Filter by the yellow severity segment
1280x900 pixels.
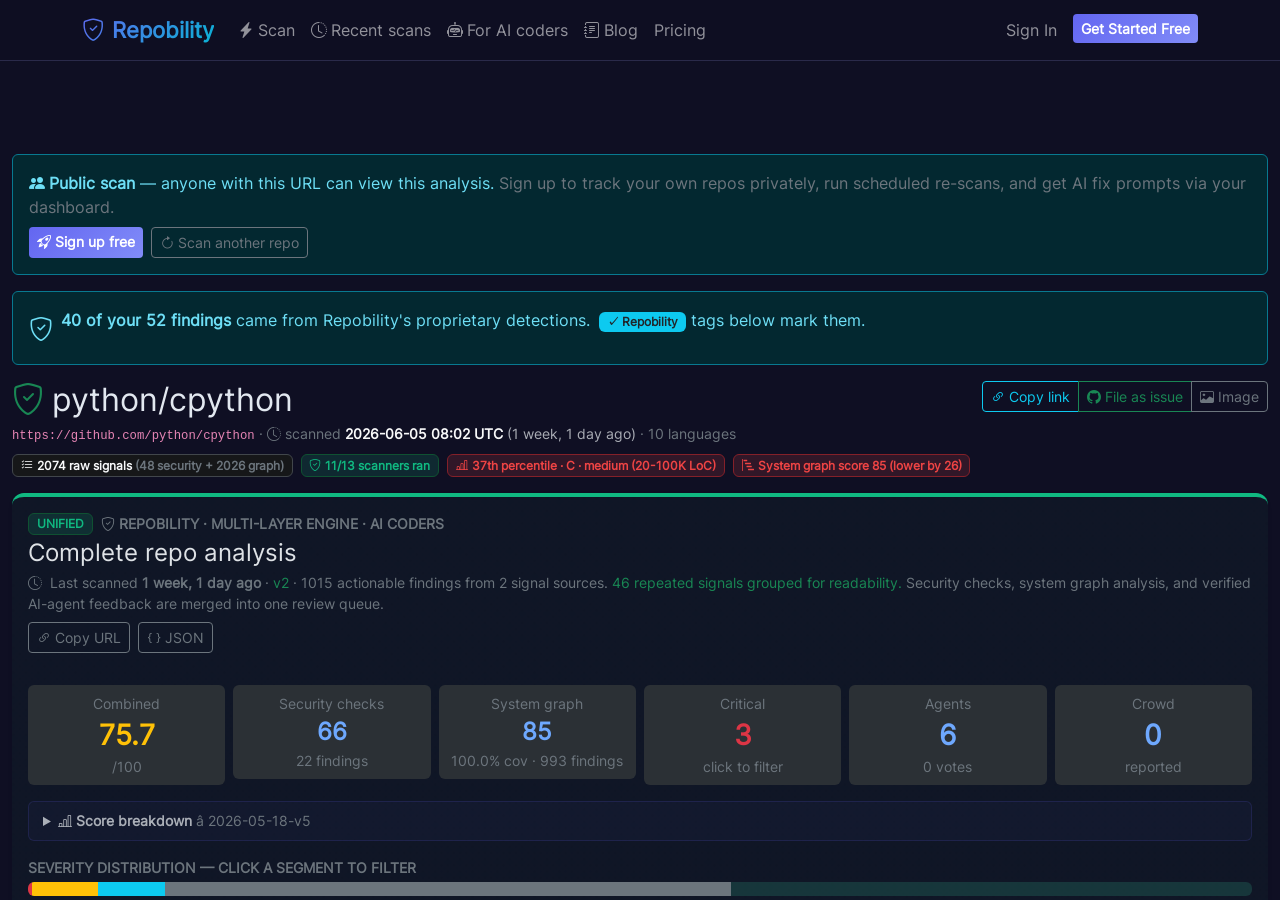[65, 889]
